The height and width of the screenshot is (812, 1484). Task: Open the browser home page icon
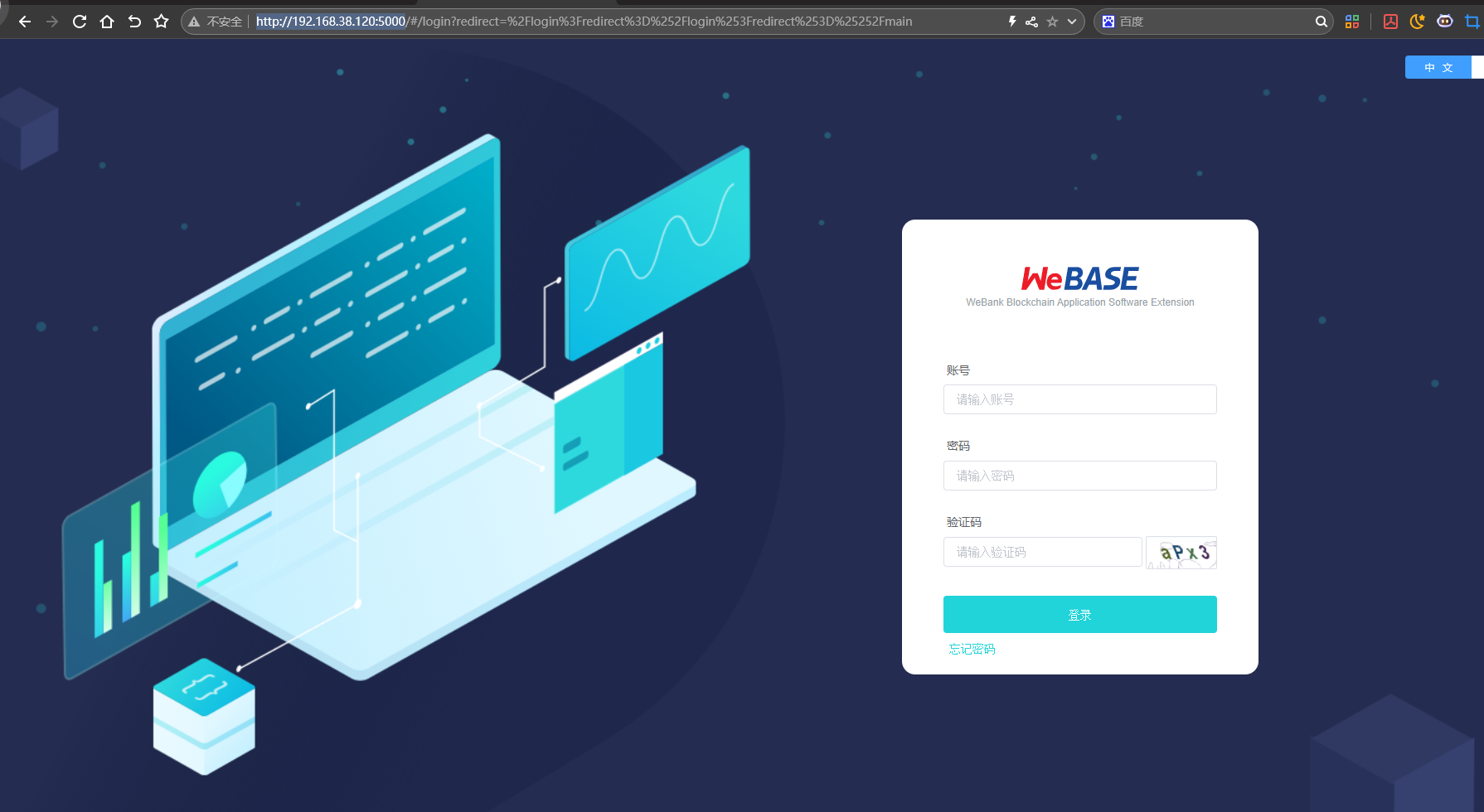(107, 22)
